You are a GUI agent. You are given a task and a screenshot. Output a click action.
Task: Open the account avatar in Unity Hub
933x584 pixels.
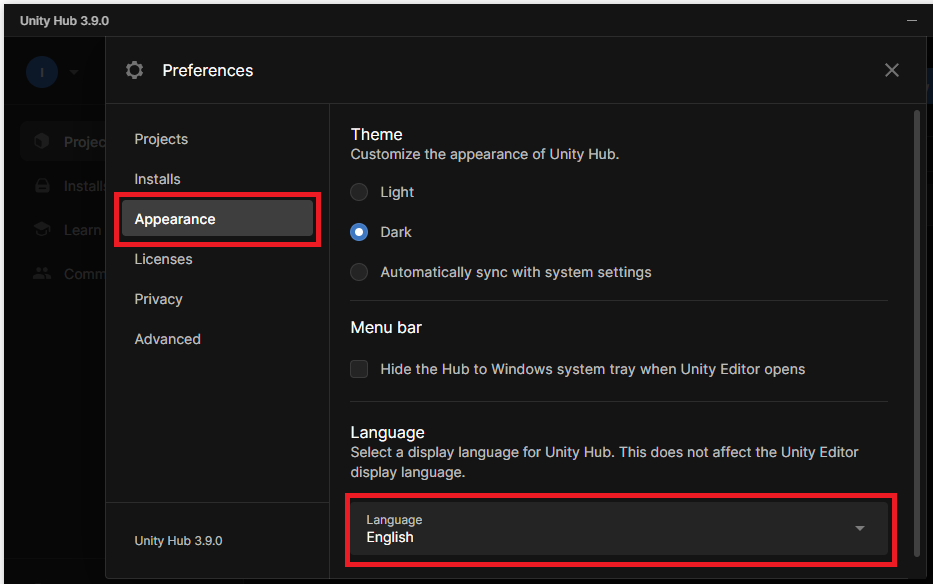coord(42,72)
